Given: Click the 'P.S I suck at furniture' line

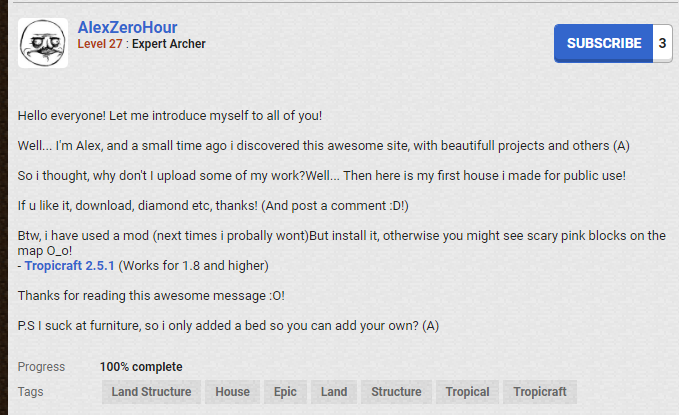Looking at the screenshot, I should [x=228, y=326].
